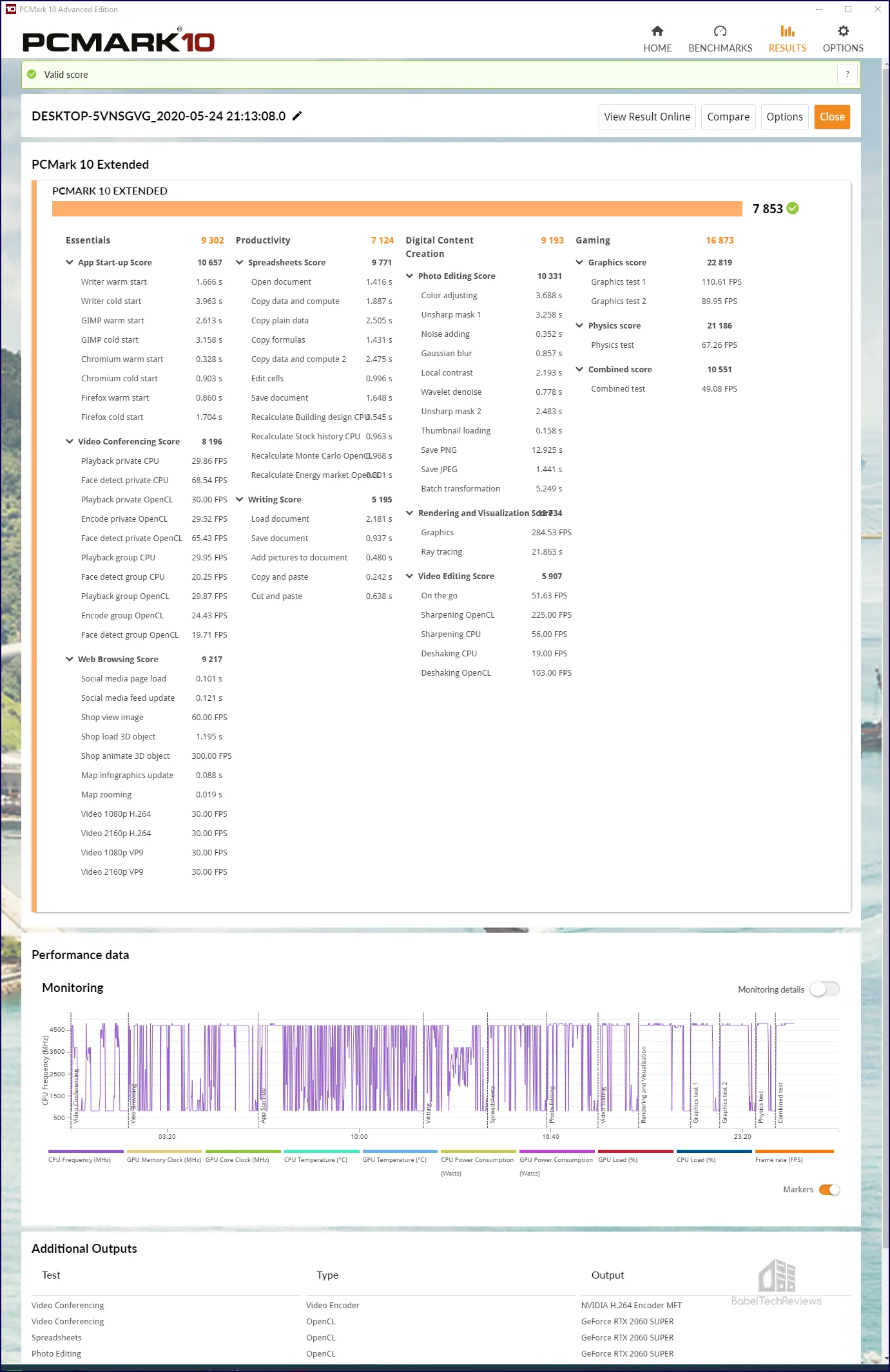Collapse Spreadsheets Score section
Viewport: 890px width, 1372px height.
(240, 262)
